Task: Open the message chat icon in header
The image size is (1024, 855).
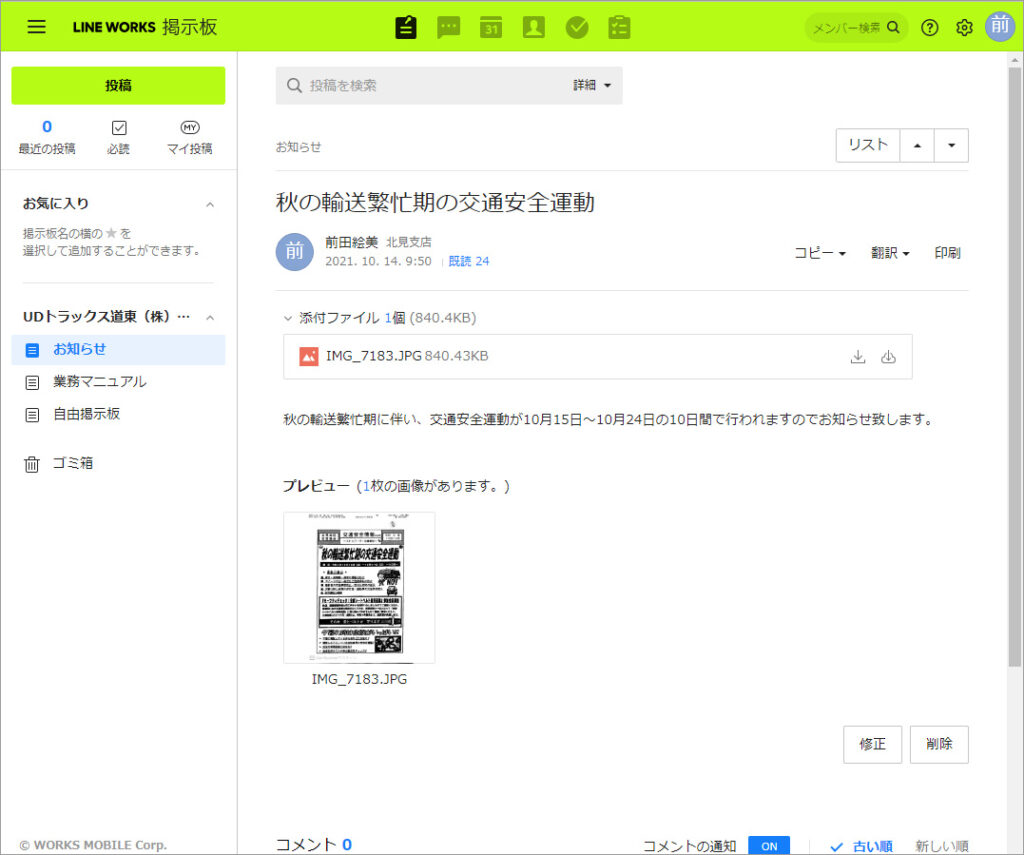Action: click(449, 27)
